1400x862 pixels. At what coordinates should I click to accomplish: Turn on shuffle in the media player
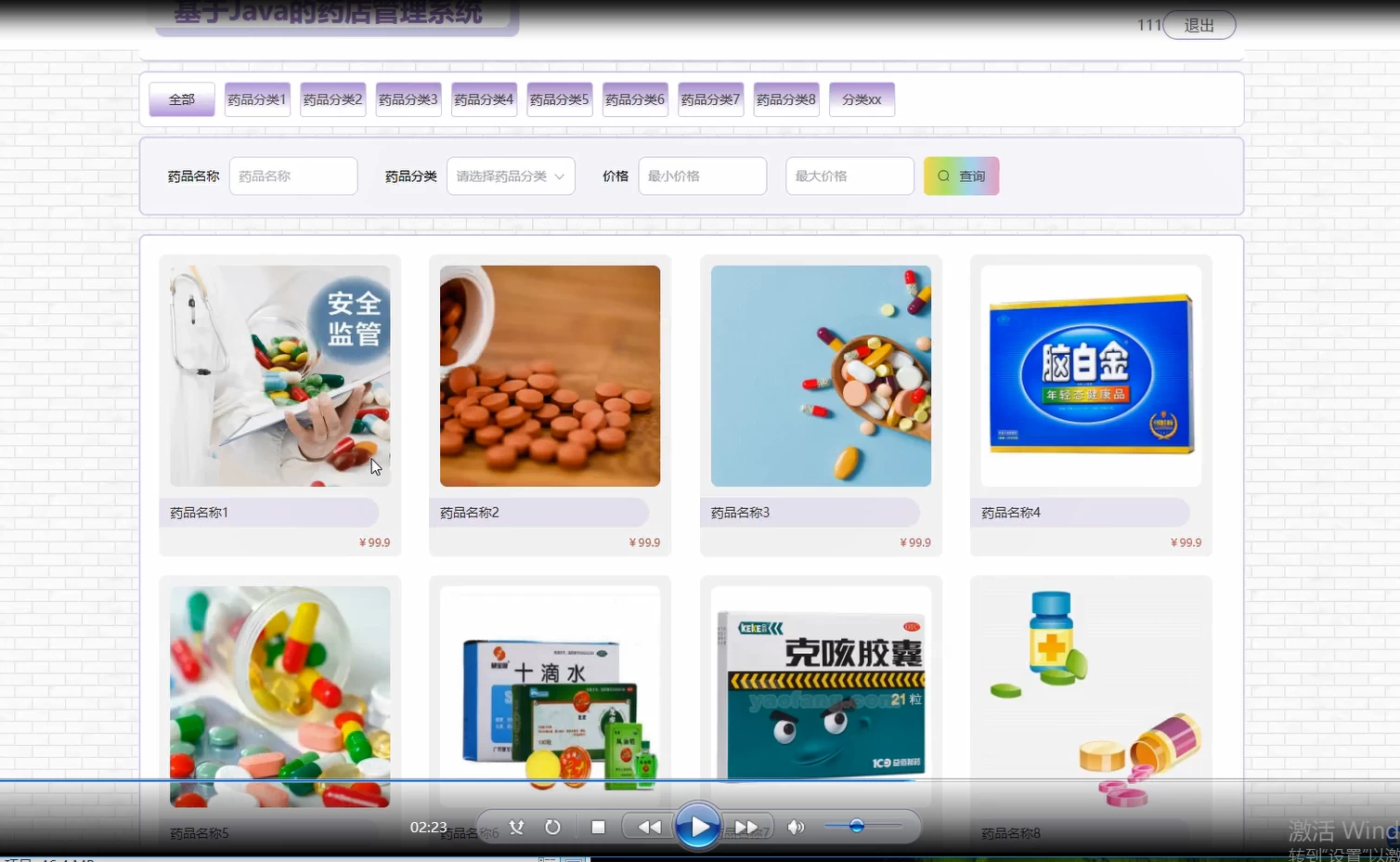(516, 827)
